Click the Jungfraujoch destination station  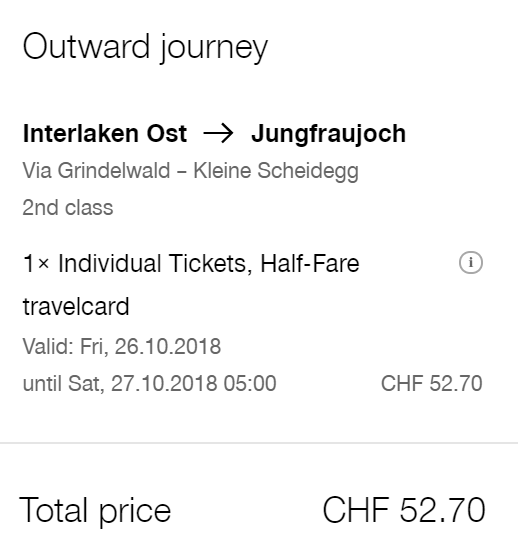(329, 133)
